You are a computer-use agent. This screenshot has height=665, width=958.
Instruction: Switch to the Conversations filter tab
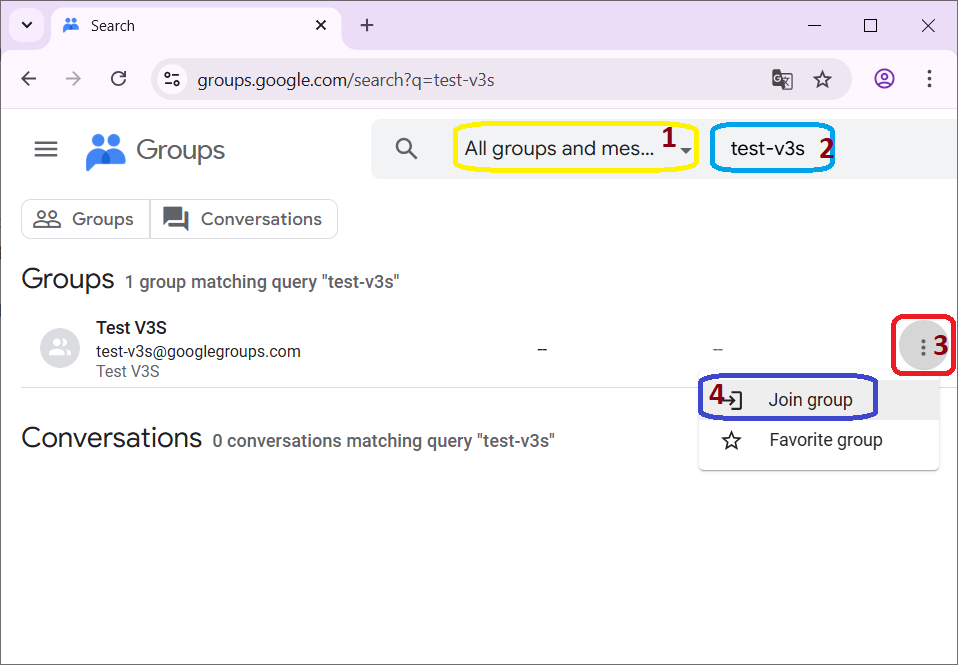pos(244,219)
